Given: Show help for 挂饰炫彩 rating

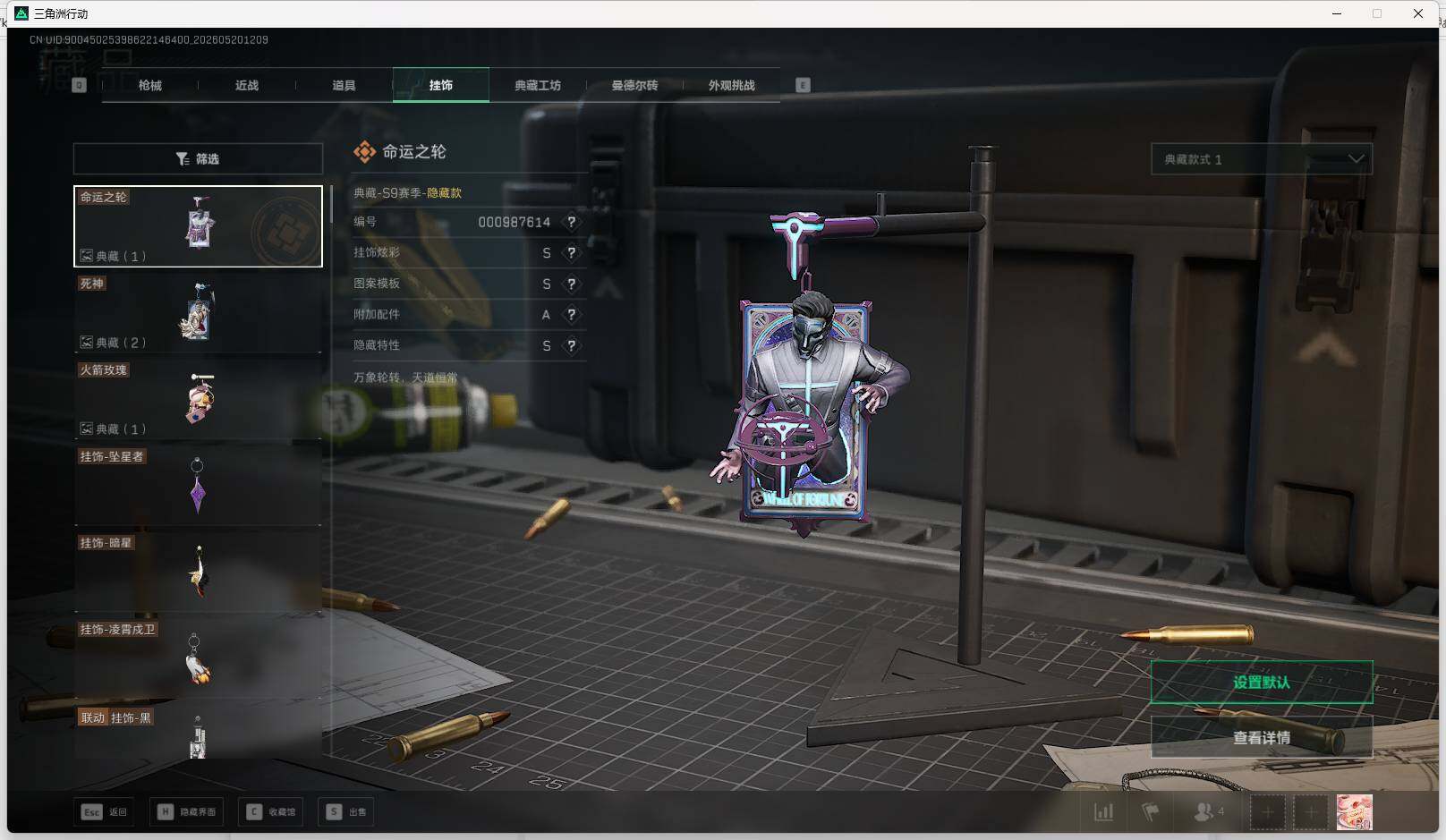Looking at the screenshot, I should 572,253.
